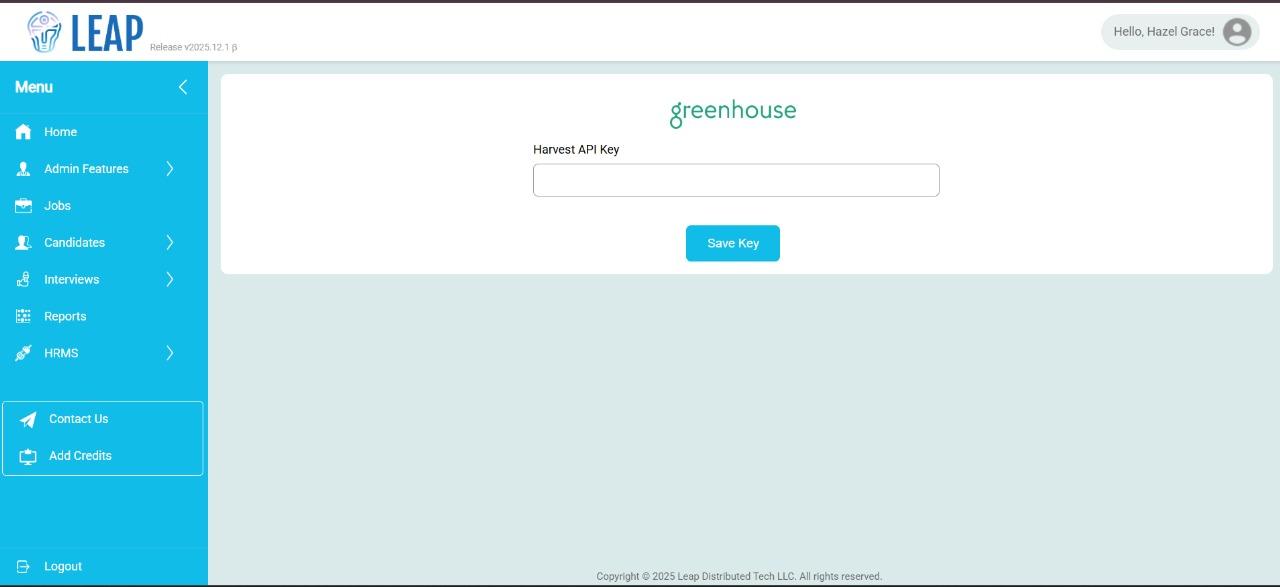Image resolution: width=1280 pixels, height=587 pixels.
Task: Expand the Admin Features submenu arrow
Action: tap(170, 169)
